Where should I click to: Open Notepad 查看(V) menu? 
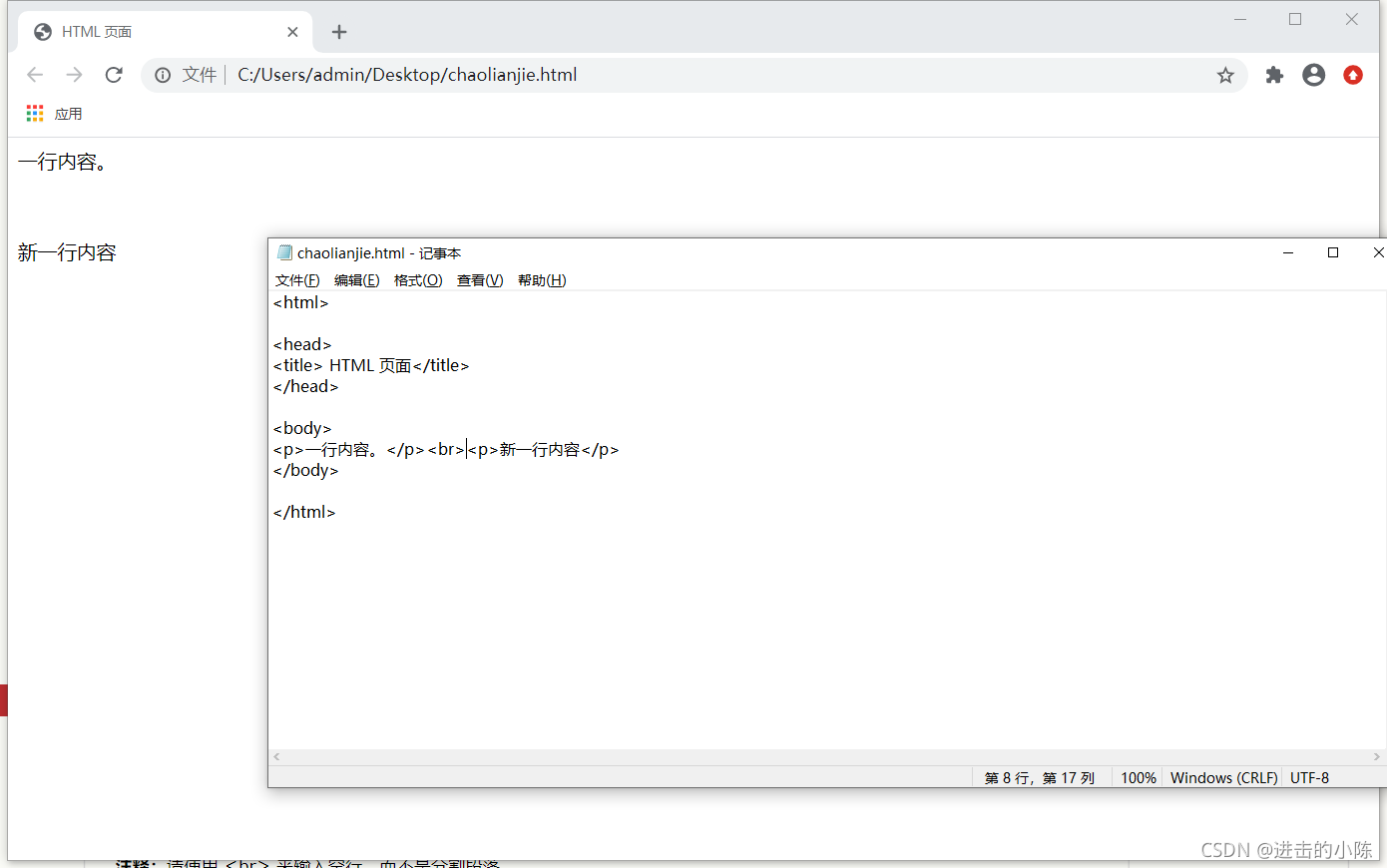point(480,280)
